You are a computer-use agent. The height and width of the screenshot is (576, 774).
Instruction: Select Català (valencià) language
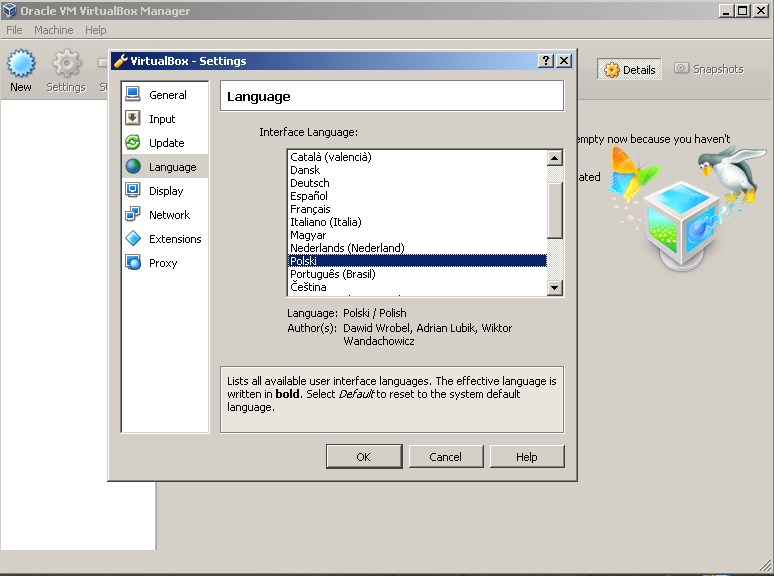(x=417, y=157)
